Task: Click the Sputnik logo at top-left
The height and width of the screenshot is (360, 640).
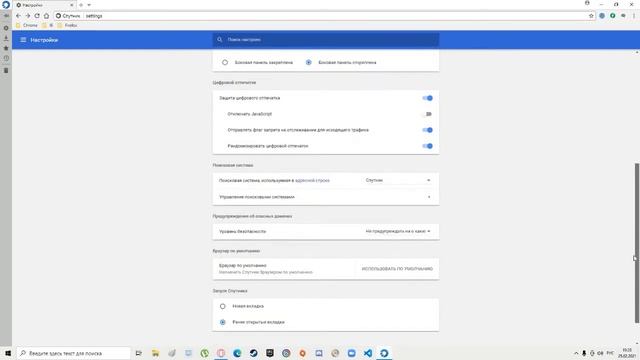Action: click(x=6, y=5)
